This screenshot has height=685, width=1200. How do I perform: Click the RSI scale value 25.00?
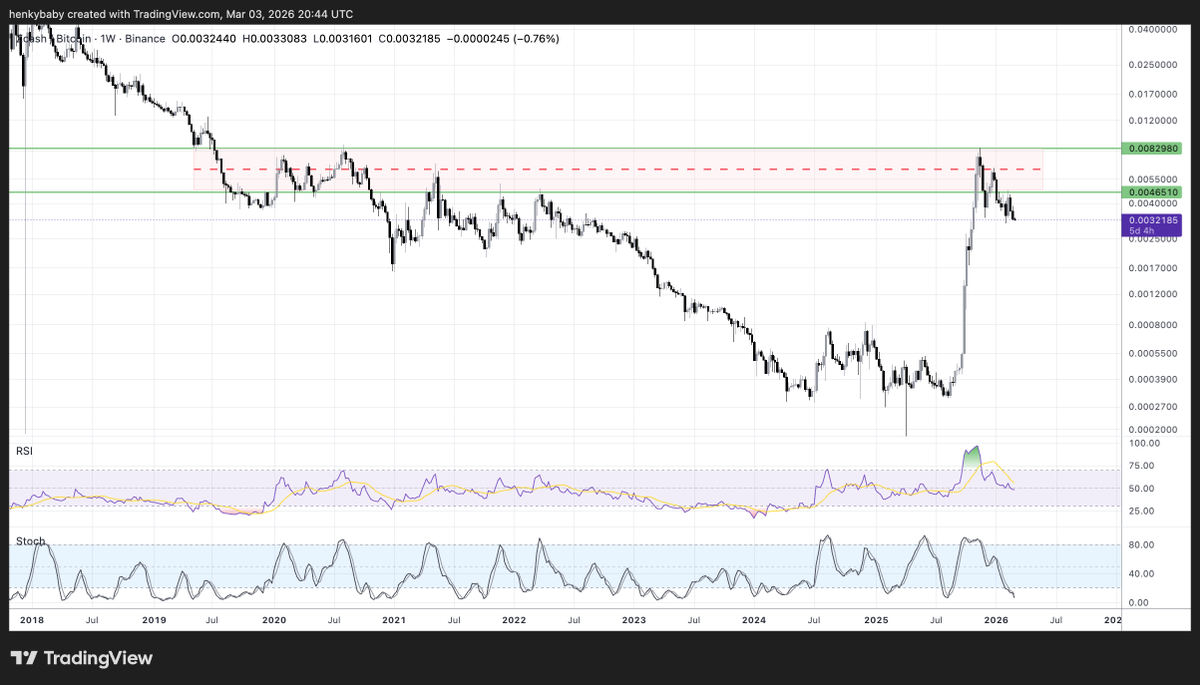click(x=1143, y=511)
